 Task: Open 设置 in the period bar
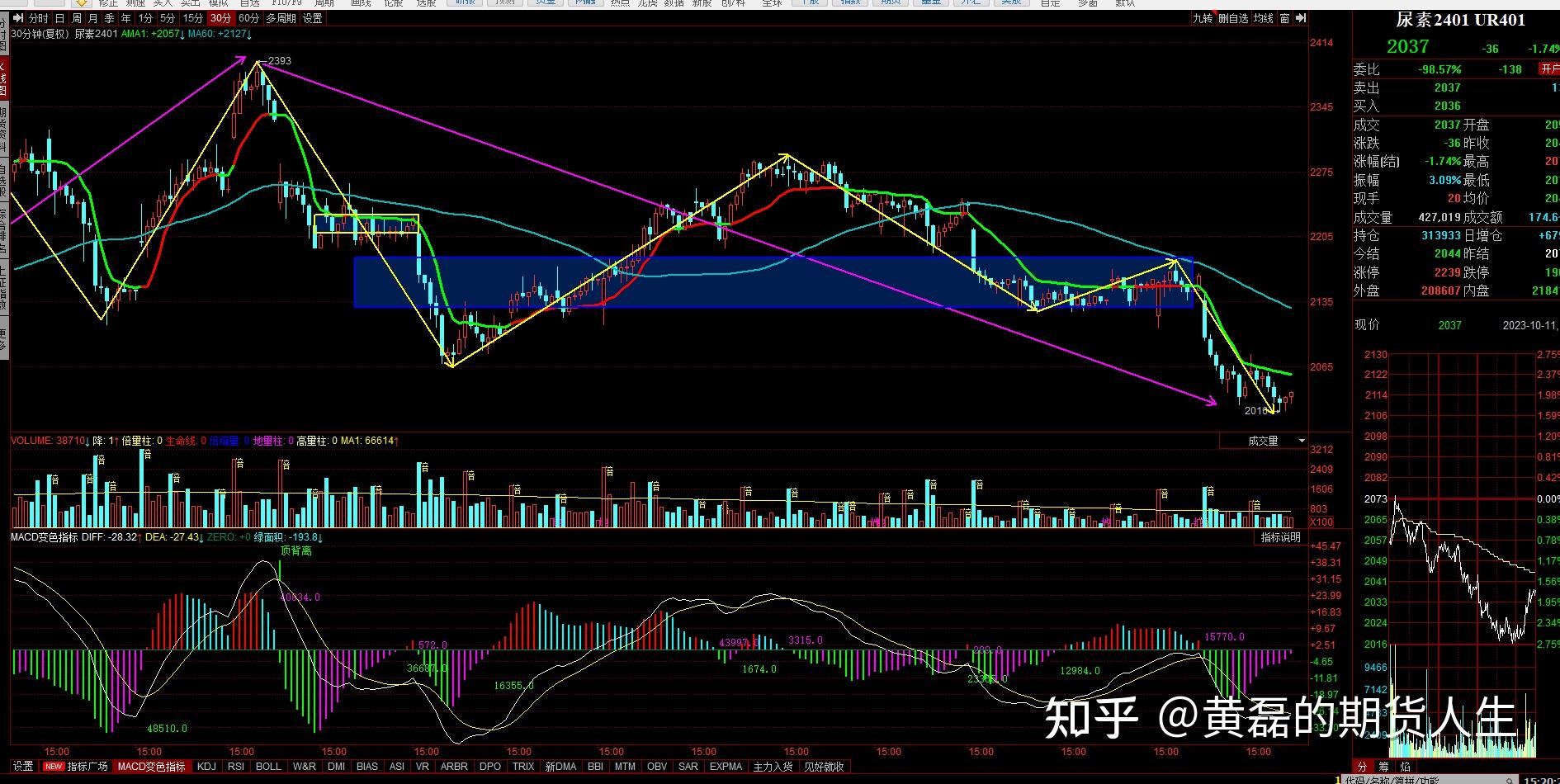pyautogui.click(x=313, y=18)
